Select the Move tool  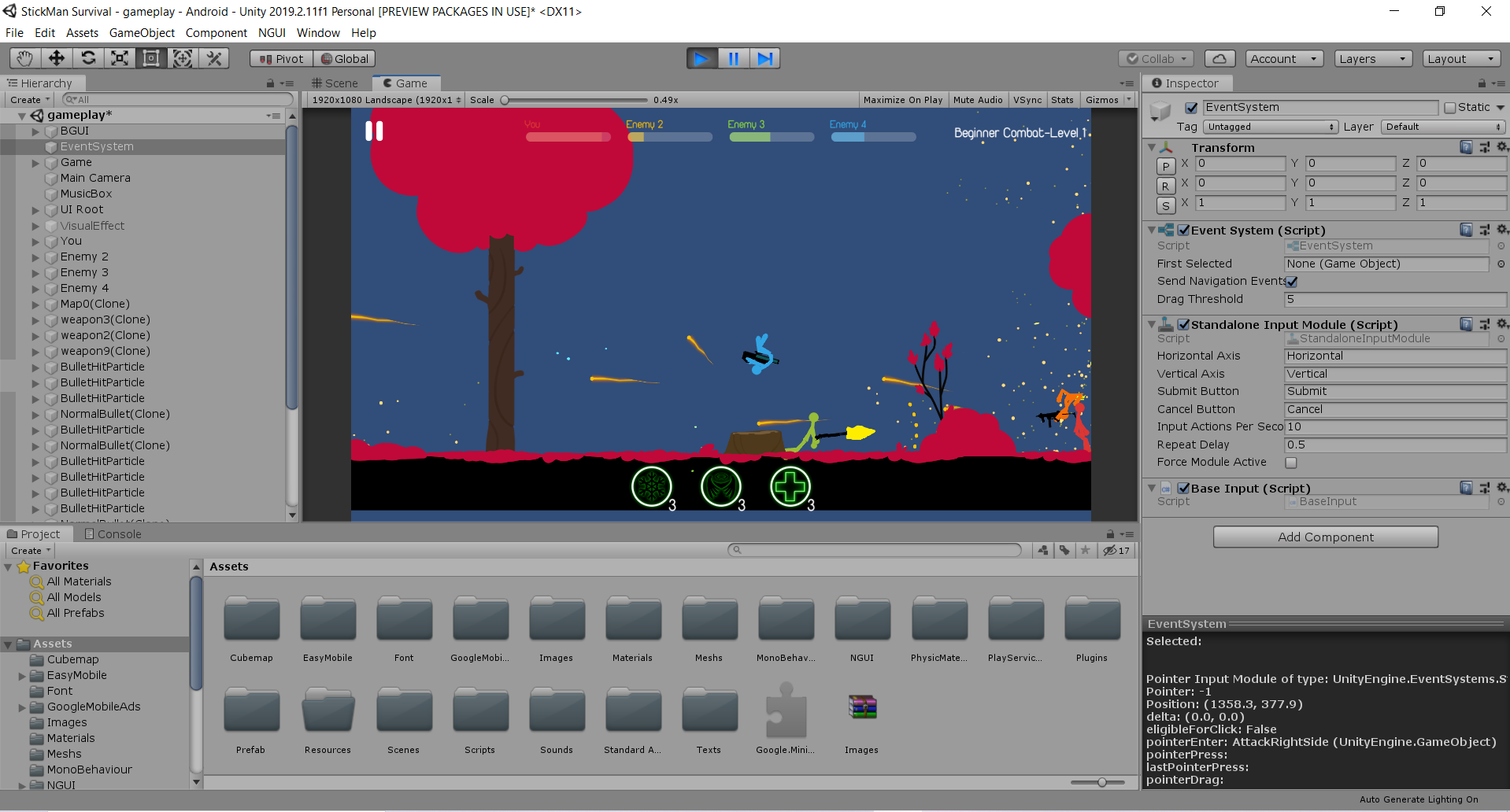point(57,58)
